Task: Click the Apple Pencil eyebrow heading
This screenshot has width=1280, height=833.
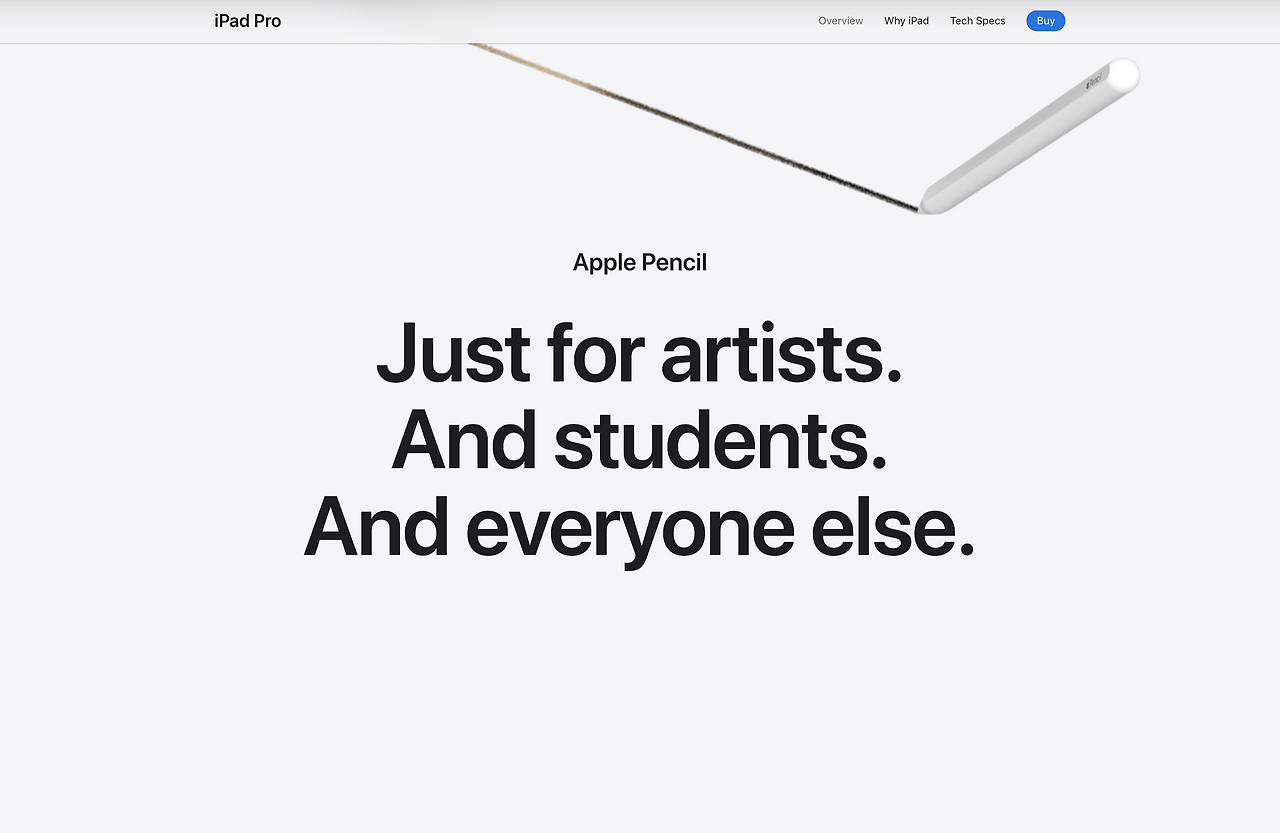Action: coord(640,262)
